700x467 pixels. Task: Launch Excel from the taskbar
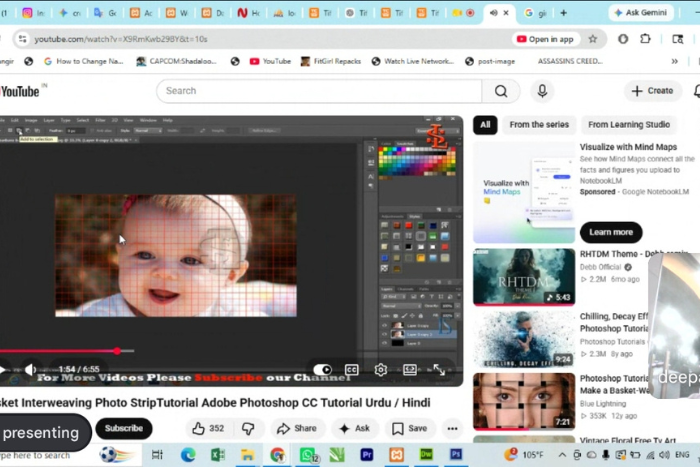click(217, 455)
